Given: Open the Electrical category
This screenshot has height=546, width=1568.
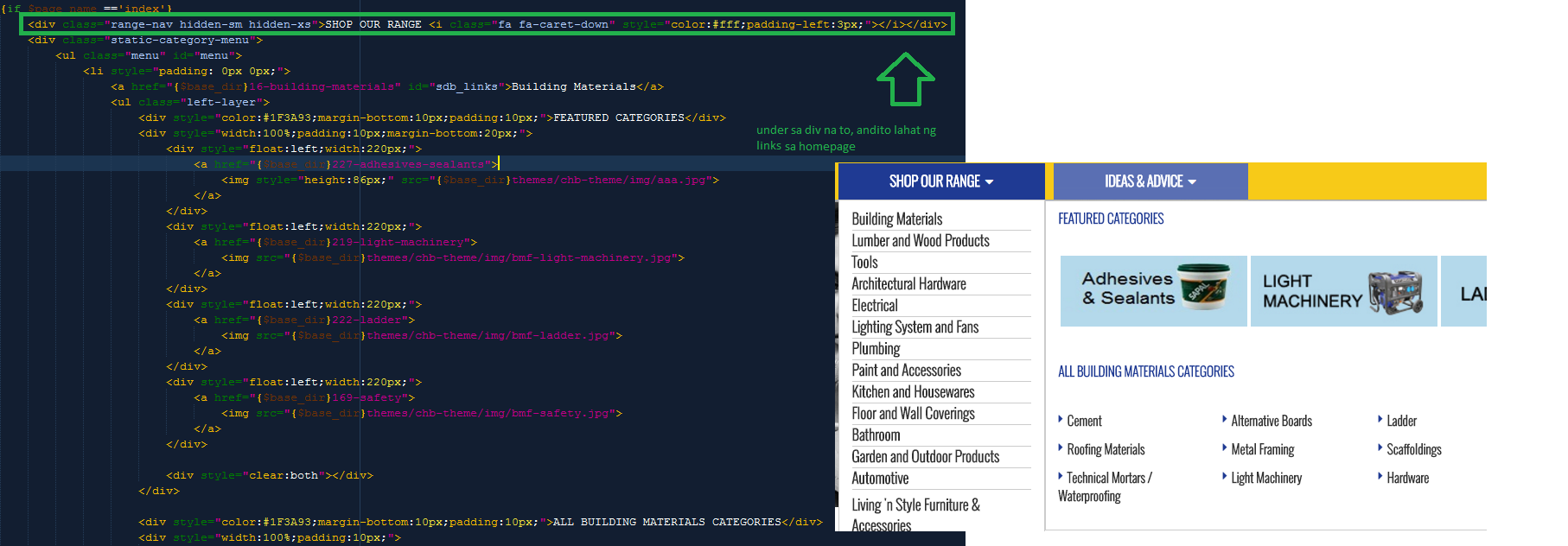Looking at the screenshot, I should (x=875, y=306).
